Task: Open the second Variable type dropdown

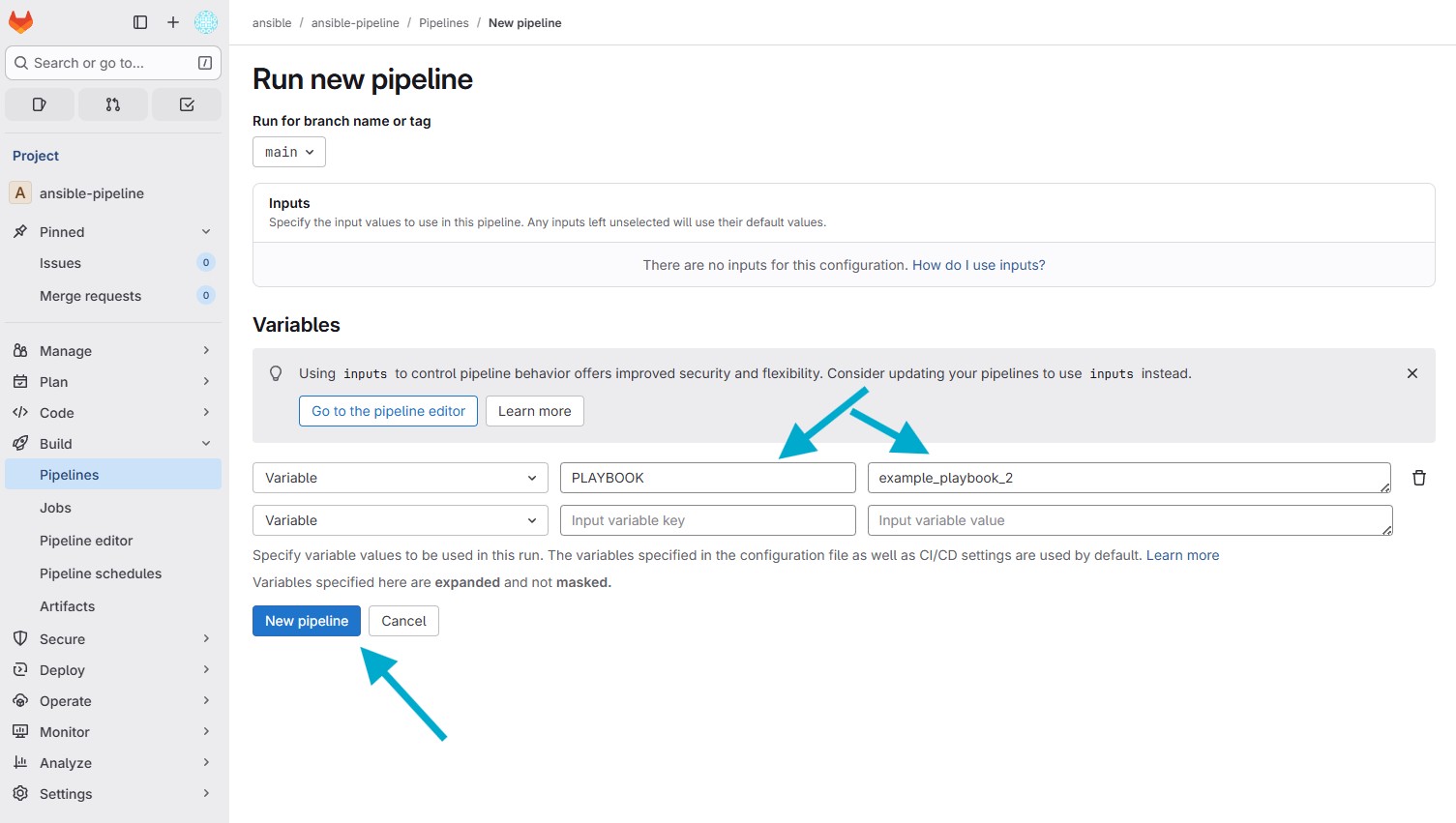Action: pyautogui.click(x=400, y=520)
